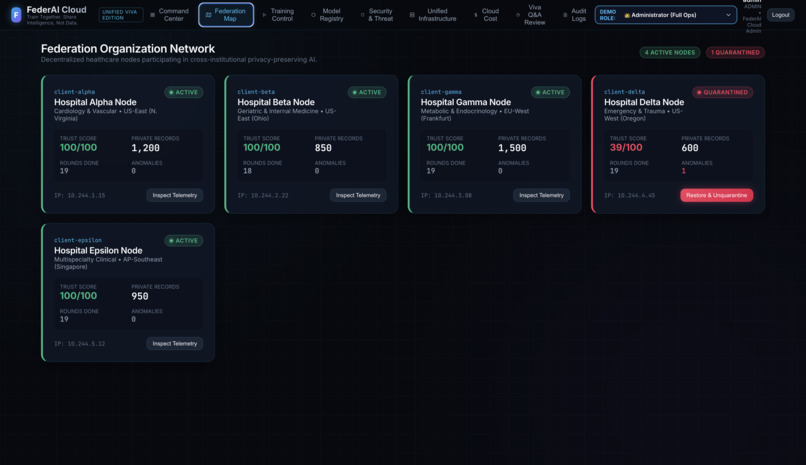806x465 pixels.
Task: Click IP 10.244.5.12 on Epsilon card
Action: (x=80, y=344)
